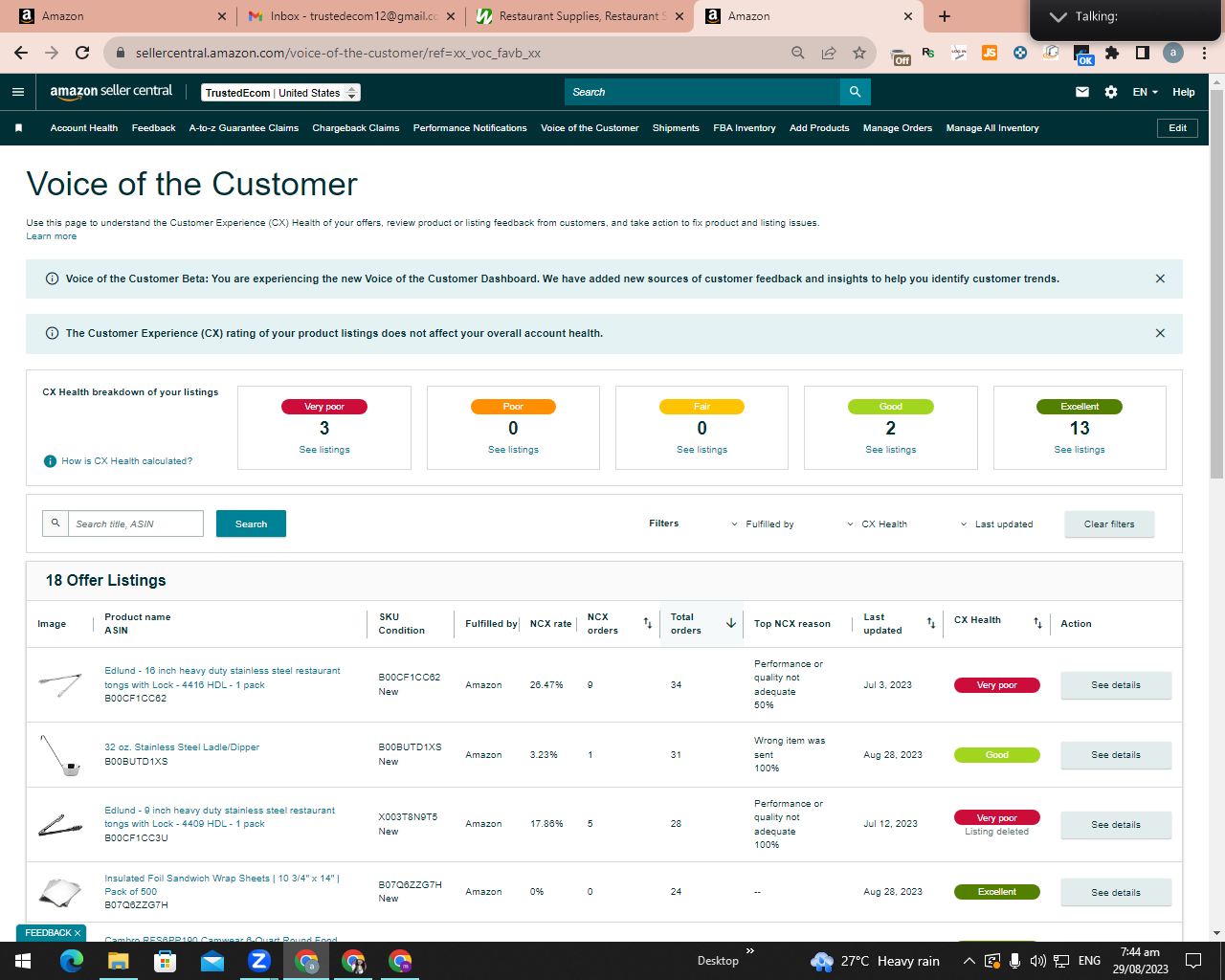Click the Good CX Health count card badge

(891, 407)
